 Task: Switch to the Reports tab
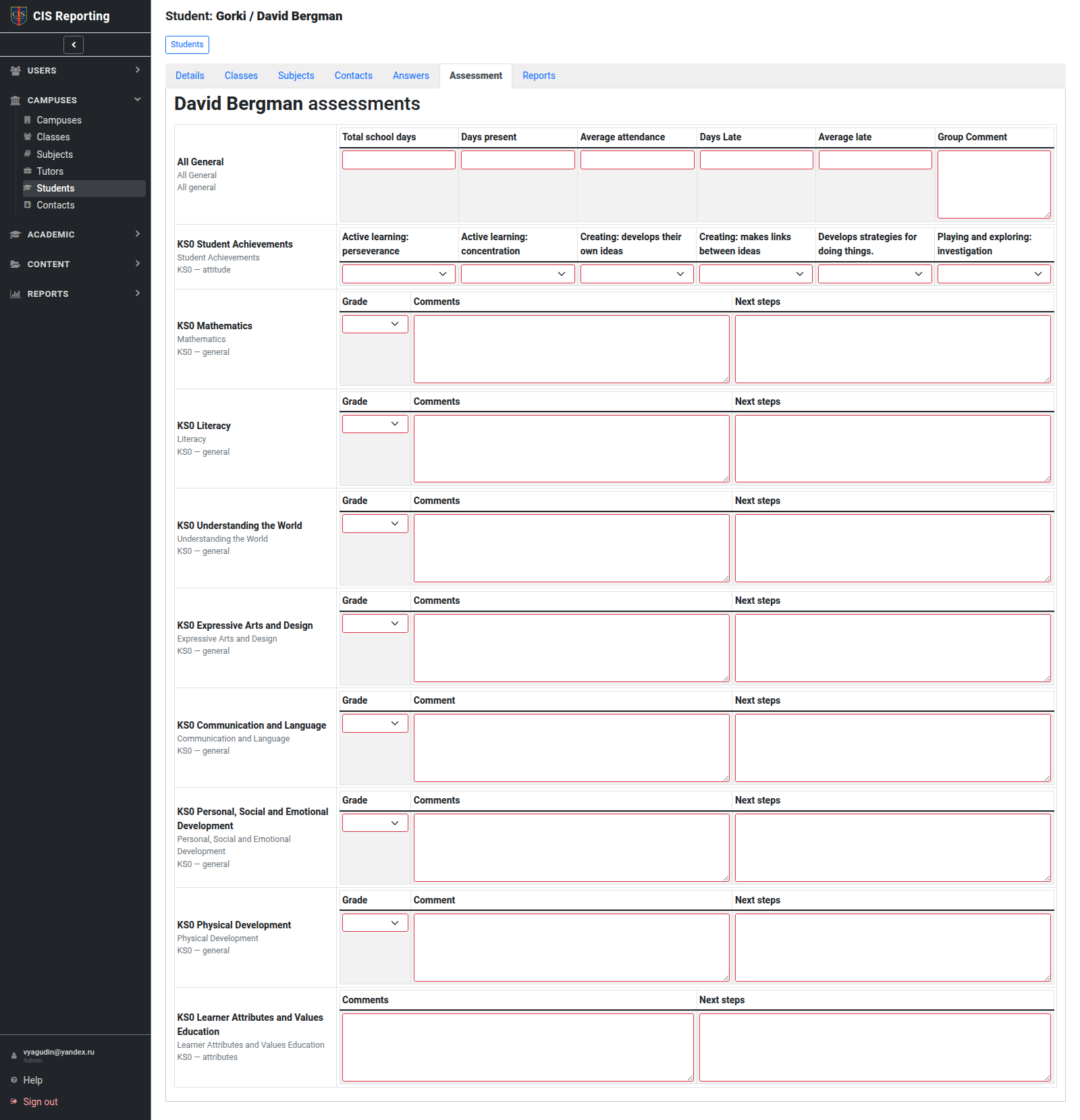(539, 76)
